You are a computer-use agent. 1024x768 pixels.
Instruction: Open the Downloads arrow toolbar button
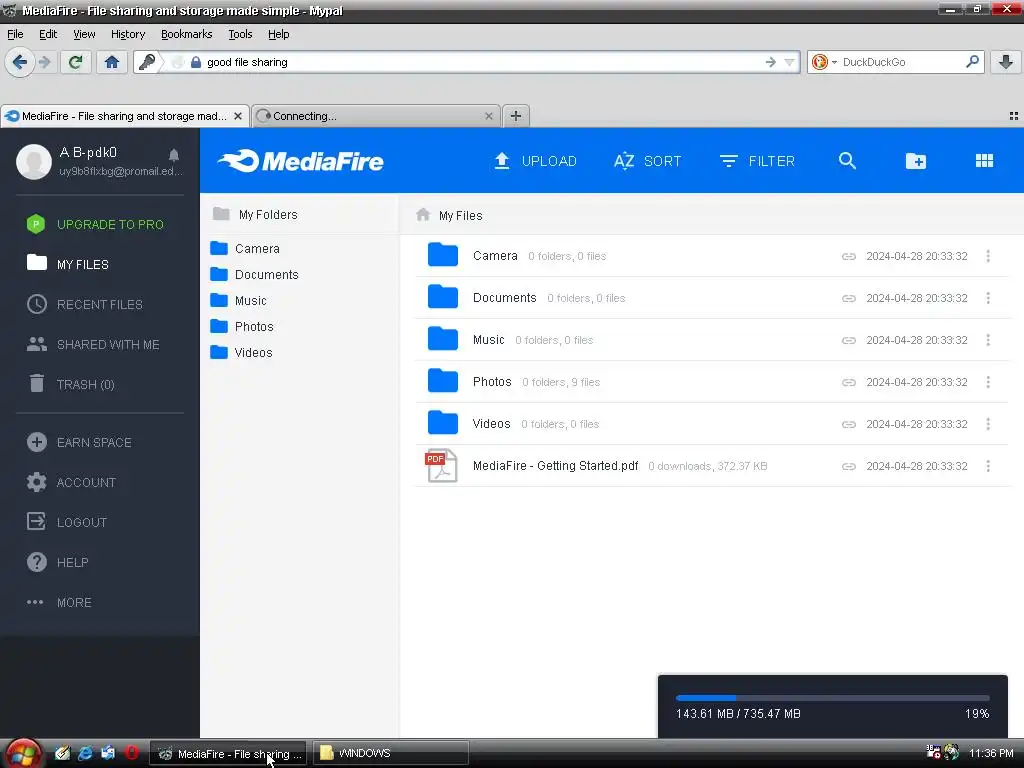point(1006,62)
